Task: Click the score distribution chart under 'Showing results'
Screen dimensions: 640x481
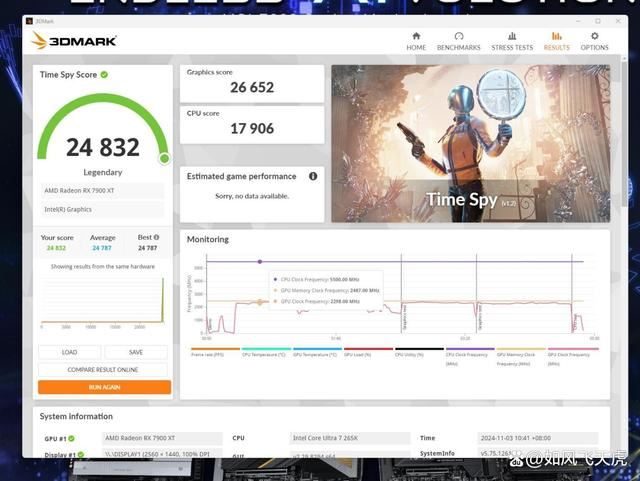Action: (102, 302)
